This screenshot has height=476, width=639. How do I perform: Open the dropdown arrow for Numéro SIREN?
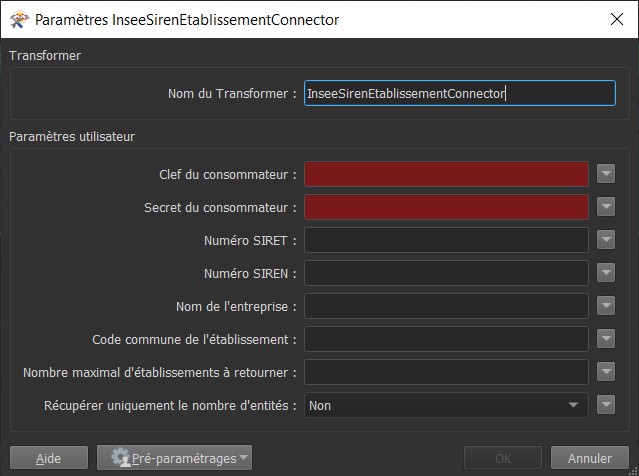tap(606, 273)
